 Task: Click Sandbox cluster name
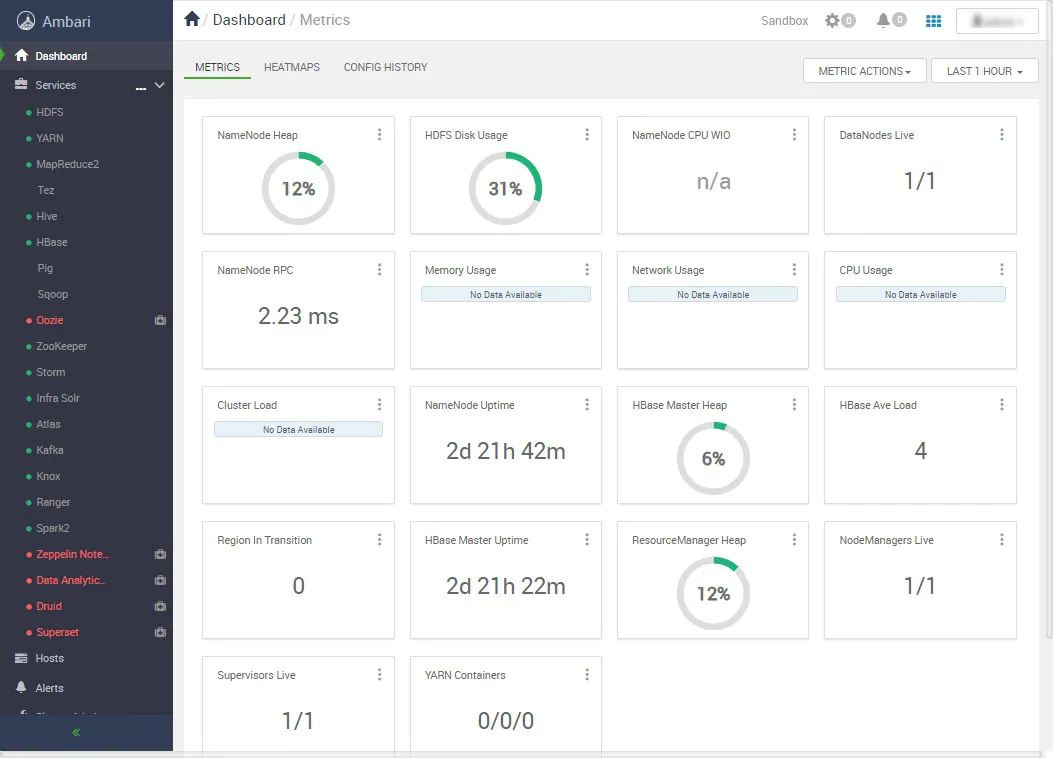tap(784, 21)
